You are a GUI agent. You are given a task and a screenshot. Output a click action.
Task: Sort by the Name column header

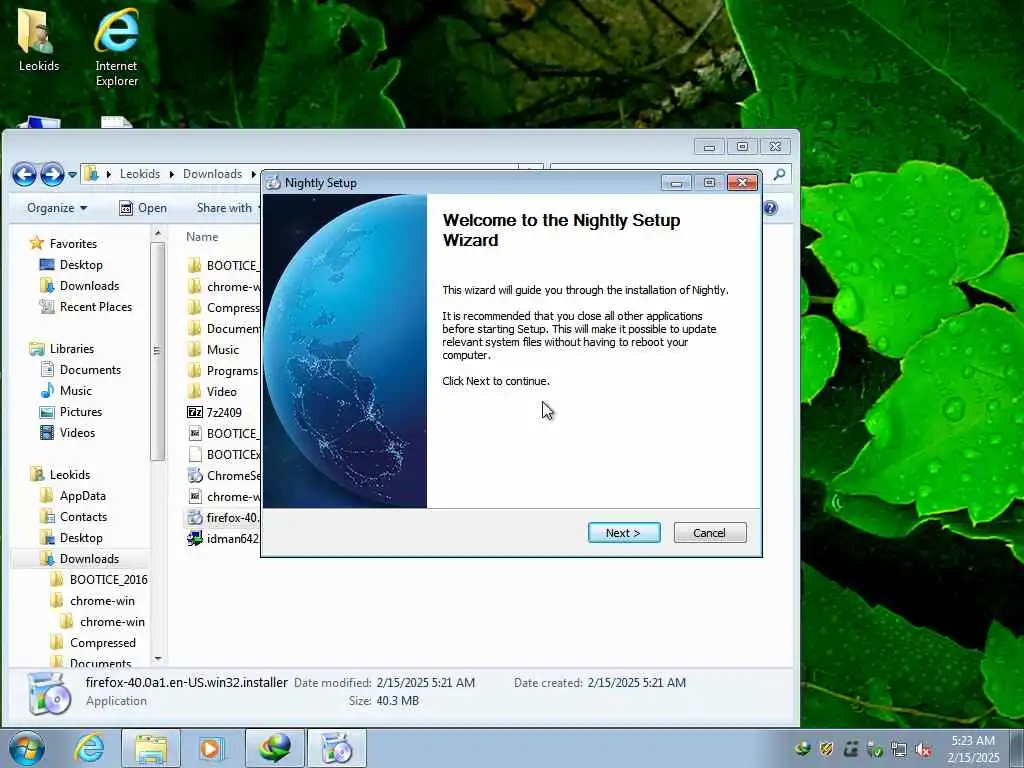pos(202,236)
